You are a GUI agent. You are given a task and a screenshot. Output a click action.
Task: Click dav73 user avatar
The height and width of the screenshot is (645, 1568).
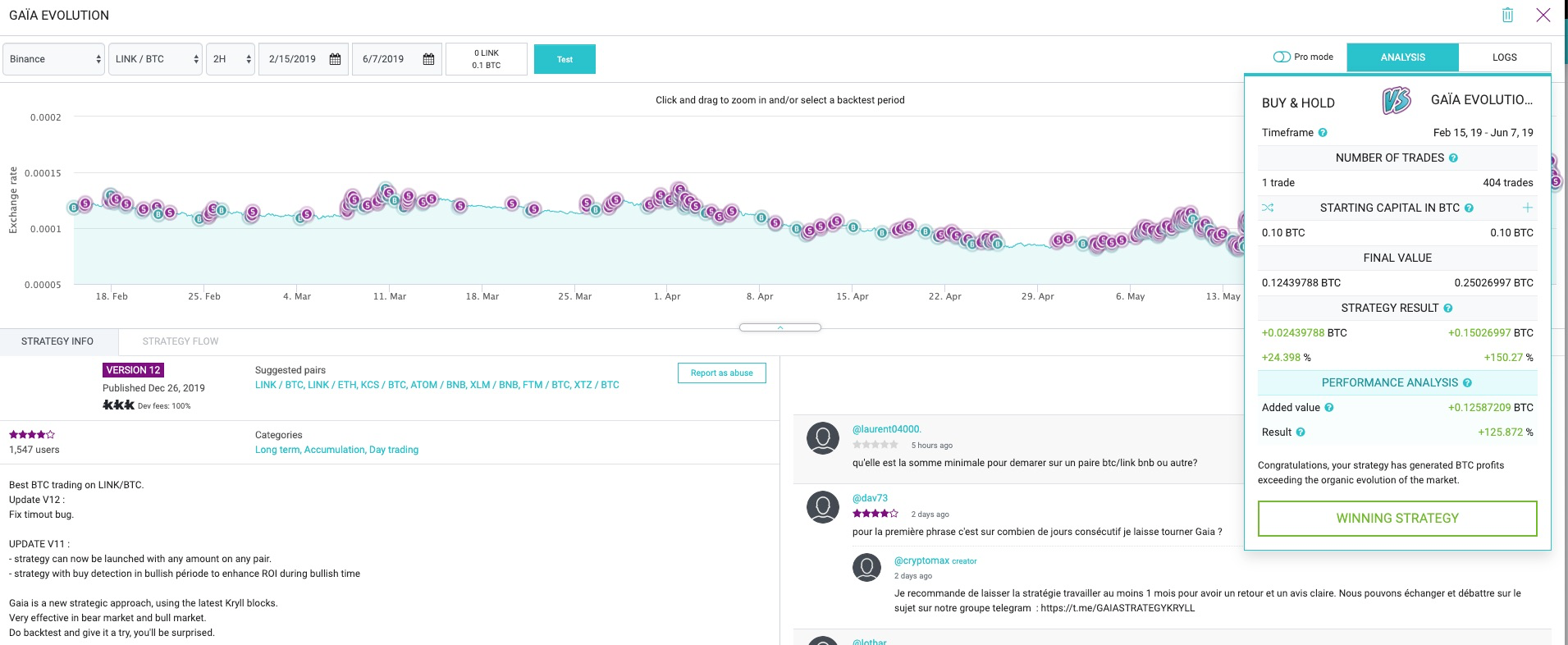click(823, 507)
